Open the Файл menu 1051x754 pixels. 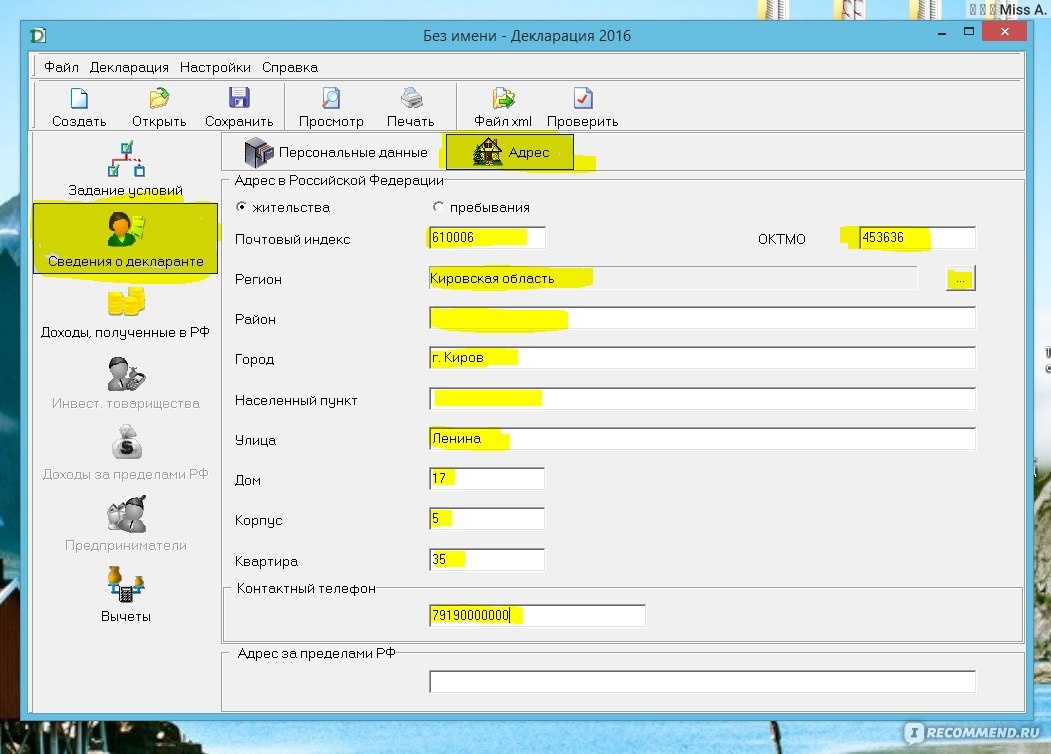click(x=61, y=67)
